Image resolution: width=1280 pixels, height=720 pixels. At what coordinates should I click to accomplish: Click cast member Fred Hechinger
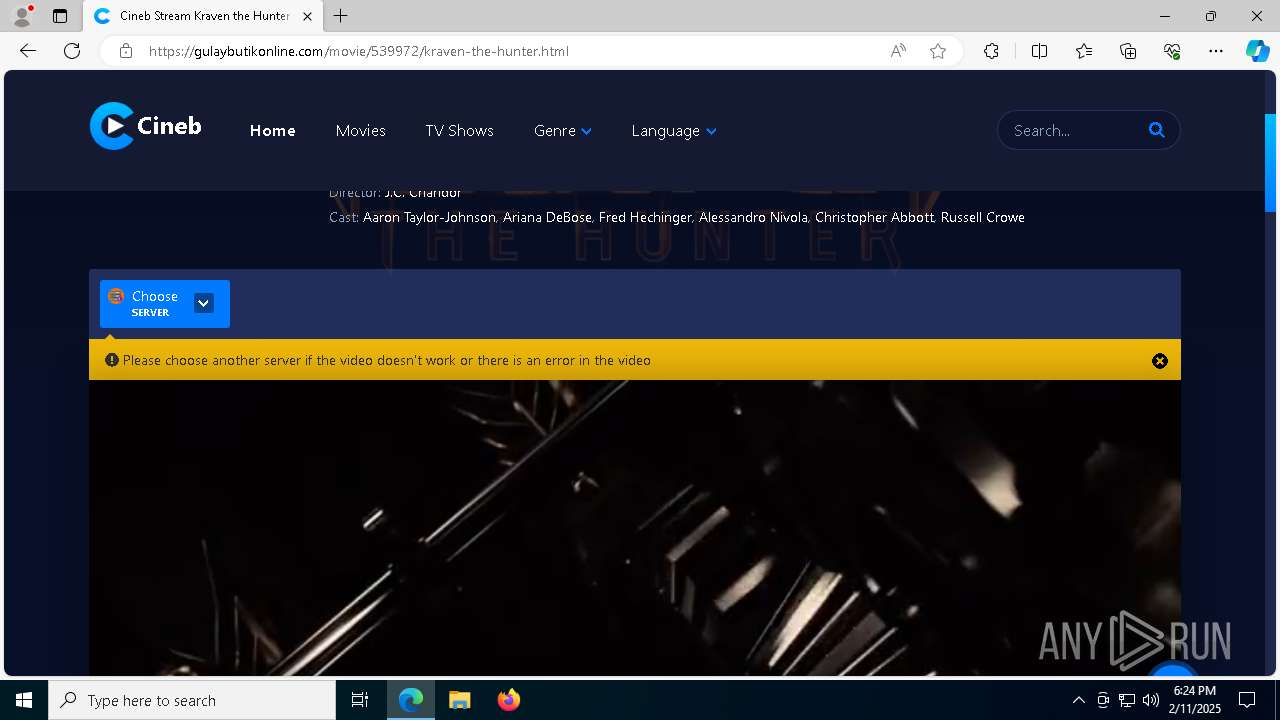tap(645, 217)
